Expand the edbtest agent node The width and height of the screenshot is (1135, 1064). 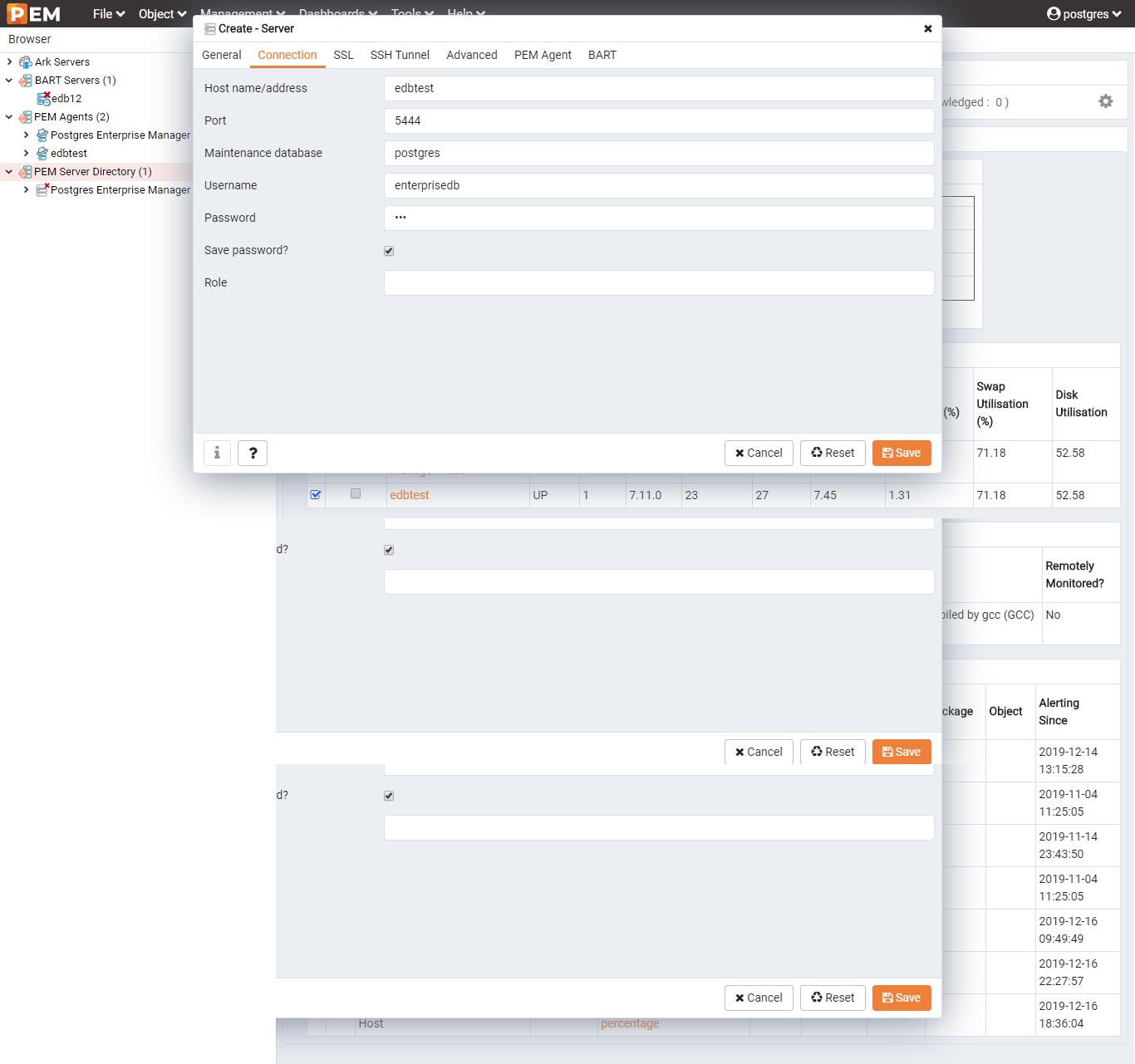click(26, 154)
